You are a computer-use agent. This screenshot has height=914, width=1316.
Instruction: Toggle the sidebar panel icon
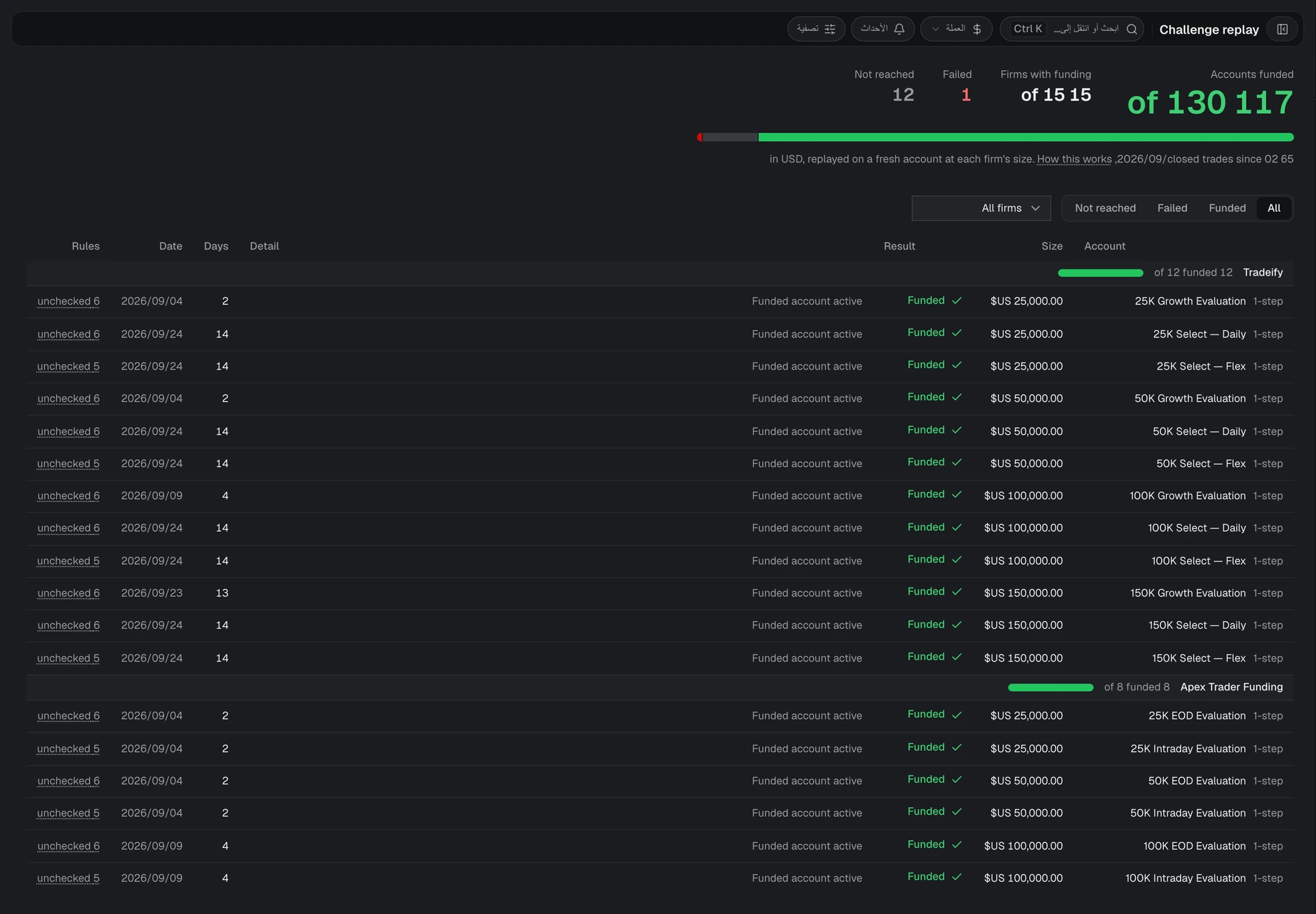(x=1282, y=29)
